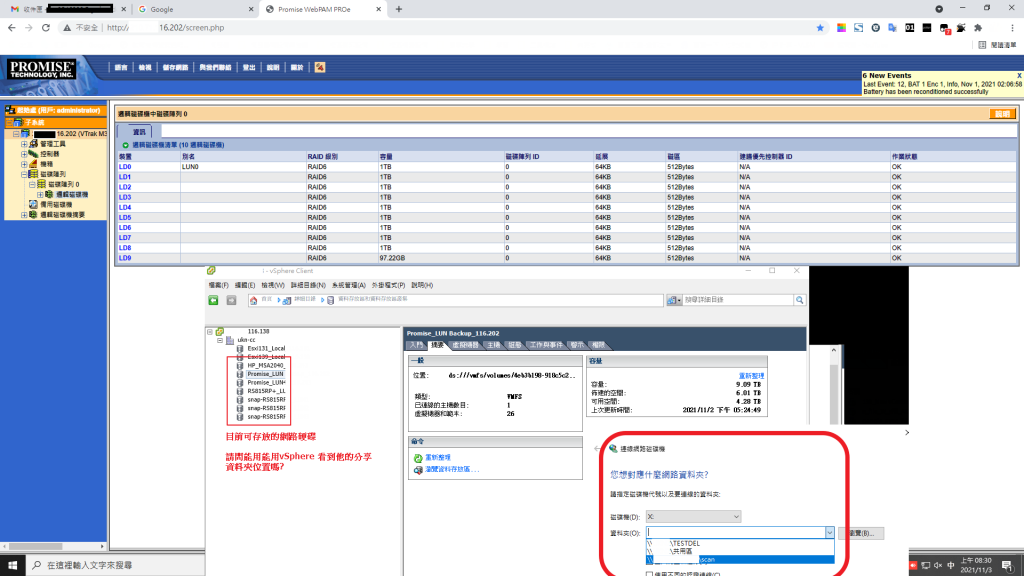Click the orange 說明 help button
This screenshot has height=576, width=1024.
click(1002, 114)
